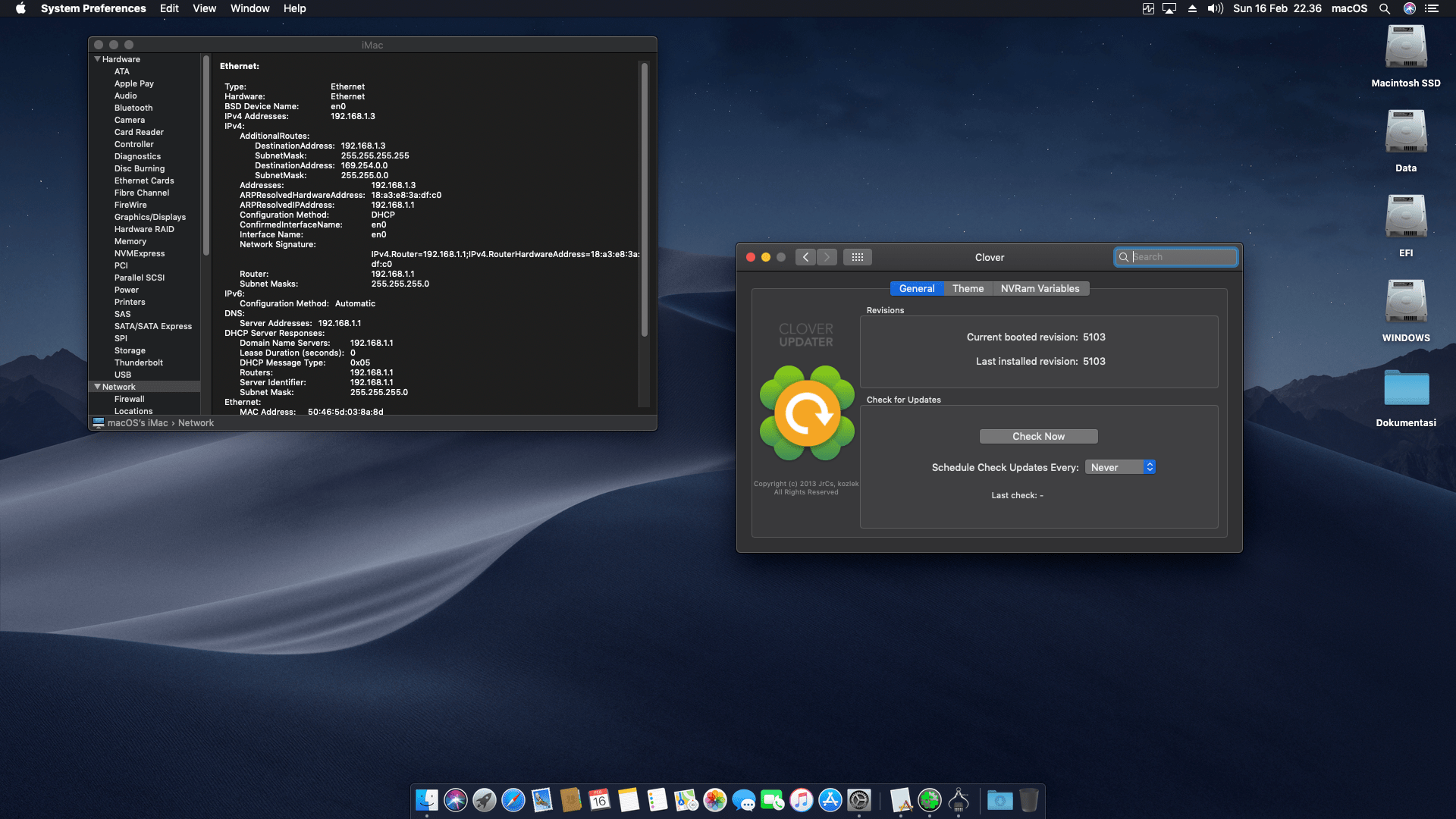This screenshot has height=819, width=1456.
Task: Open App Store in the dock
Action: [830, 800]
